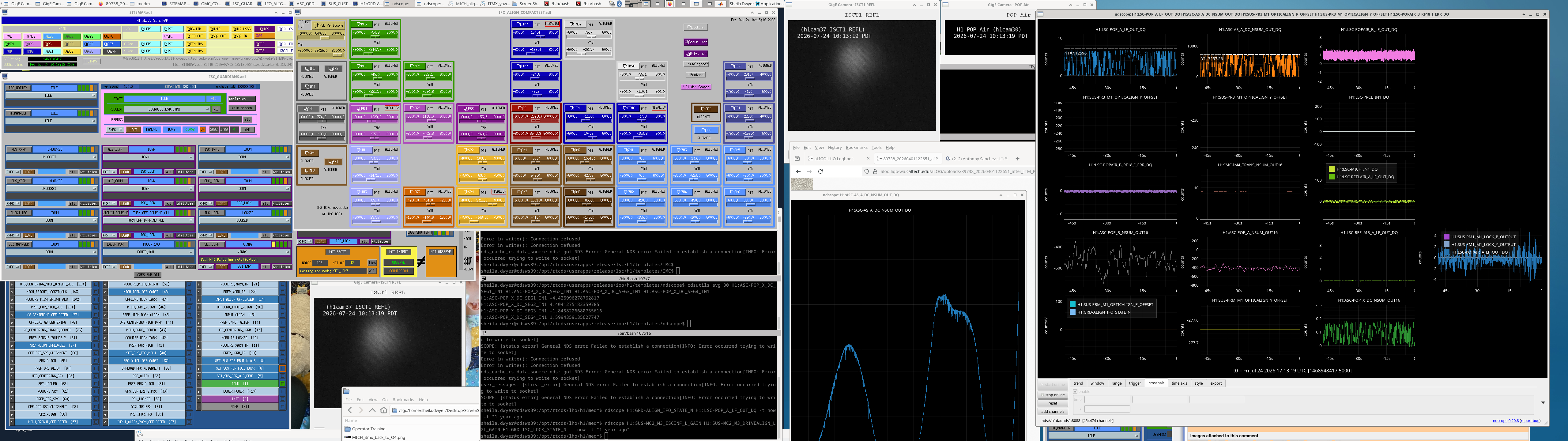Click the Restore button in IFO_ALIGN
Screen dimensions: 1568x441
coord(696,75)
